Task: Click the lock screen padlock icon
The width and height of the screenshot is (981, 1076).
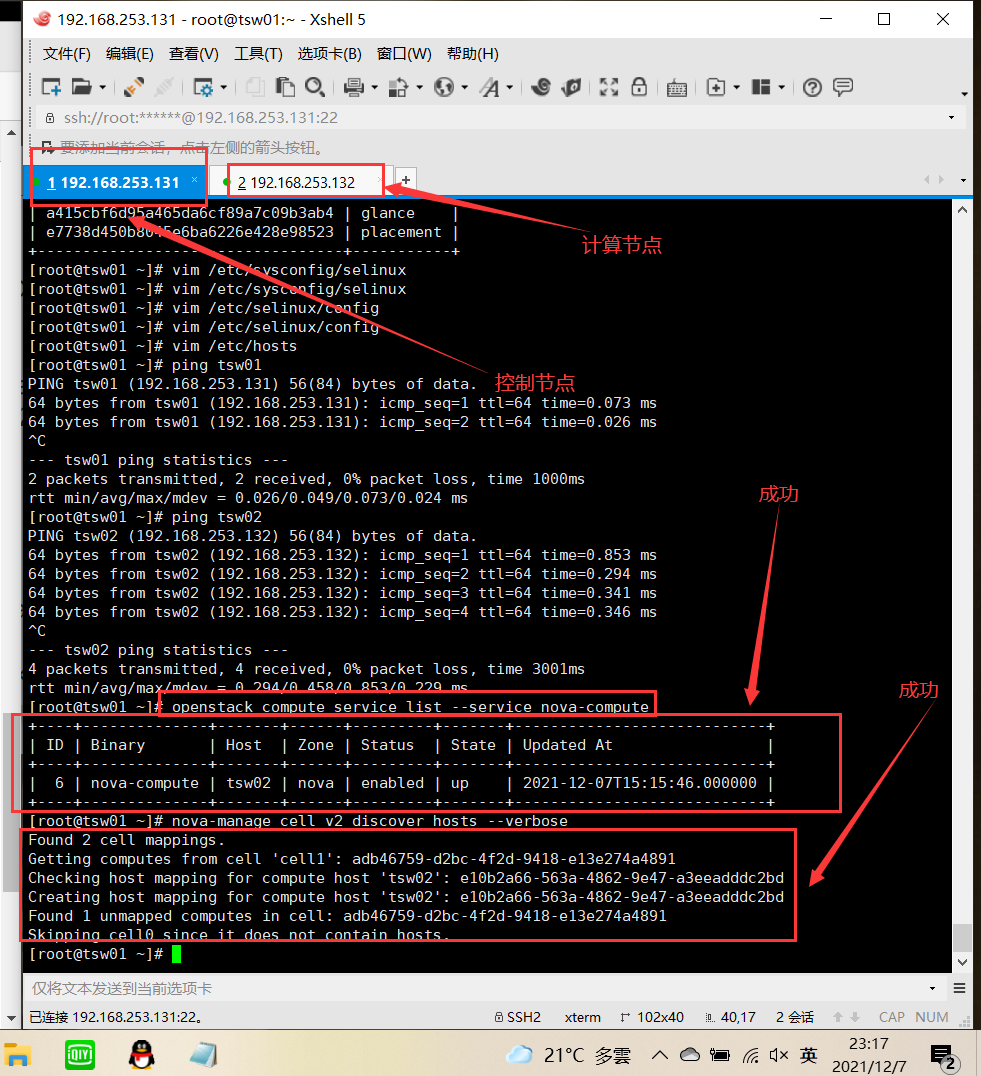Action: click(x=639, y=87)
